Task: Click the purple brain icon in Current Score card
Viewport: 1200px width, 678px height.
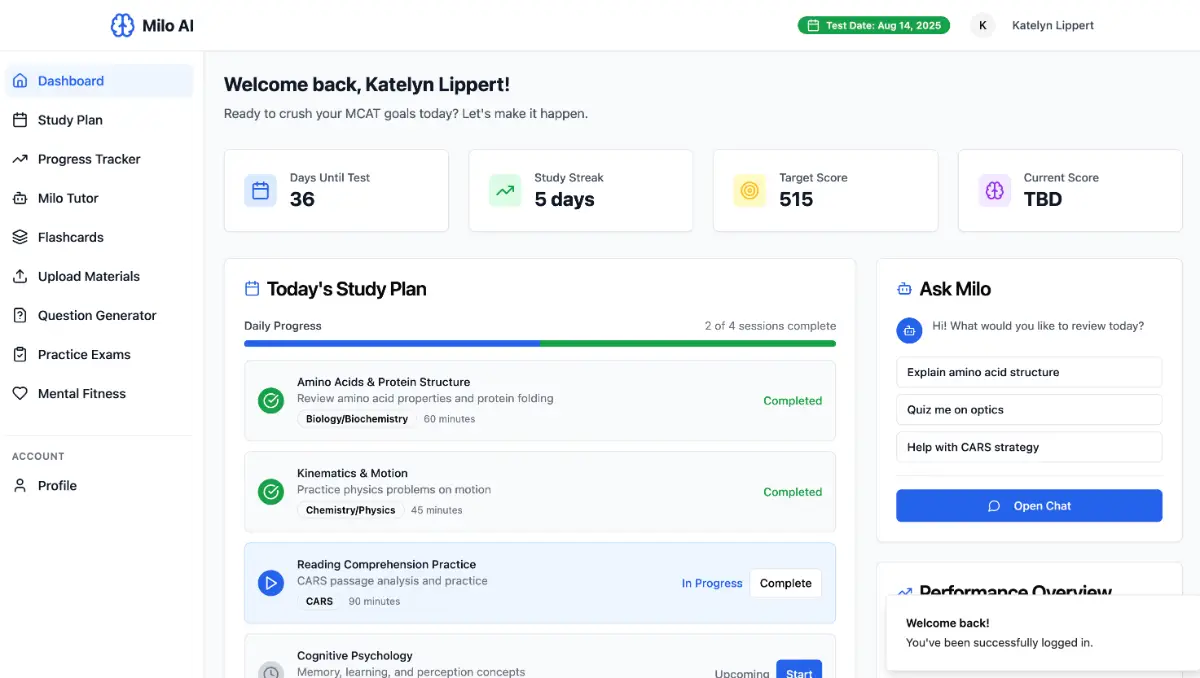Action: (x=994, y=190)
